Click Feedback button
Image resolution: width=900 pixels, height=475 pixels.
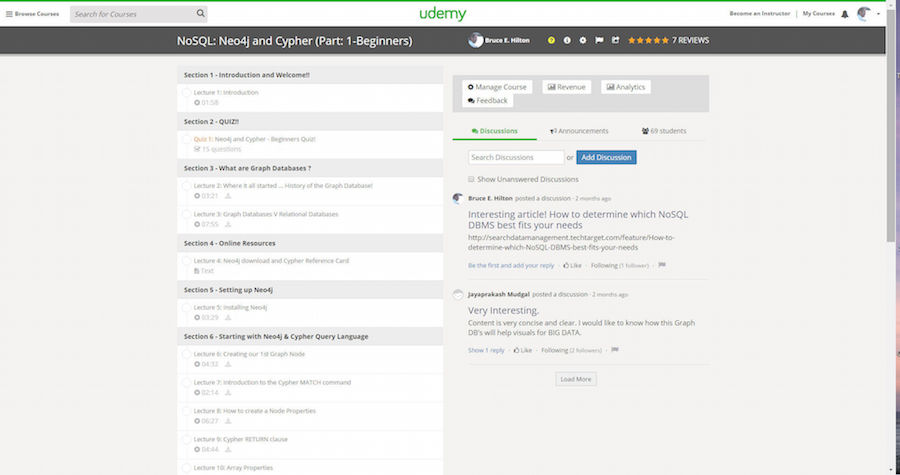(x=488, y=100)
